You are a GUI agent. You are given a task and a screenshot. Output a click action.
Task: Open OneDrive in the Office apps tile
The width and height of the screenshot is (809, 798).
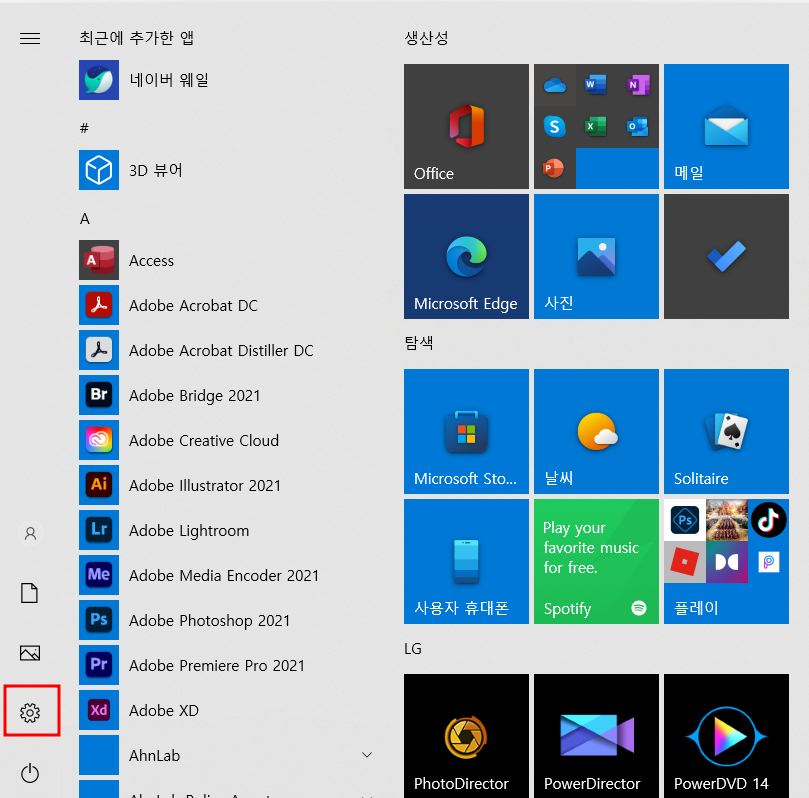[555, 85]
